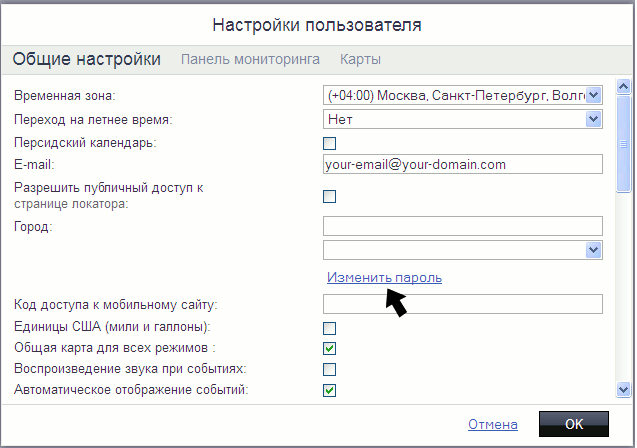Switch to the Панель мониторинга tab
Screen dimensions: 637x448
(x=250, y=60)
